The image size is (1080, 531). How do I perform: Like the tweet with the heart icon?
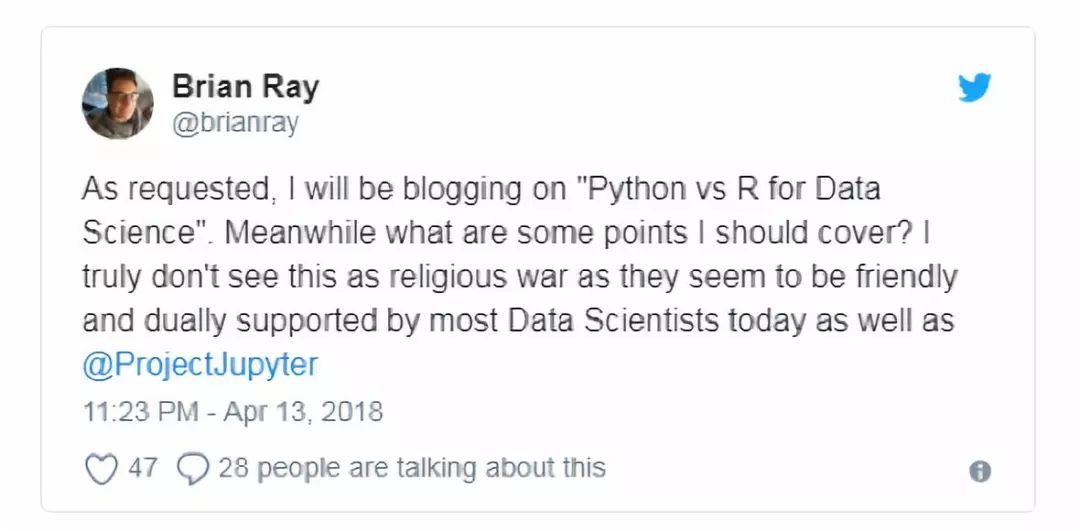pyautogui.click(x=101, y=468)
